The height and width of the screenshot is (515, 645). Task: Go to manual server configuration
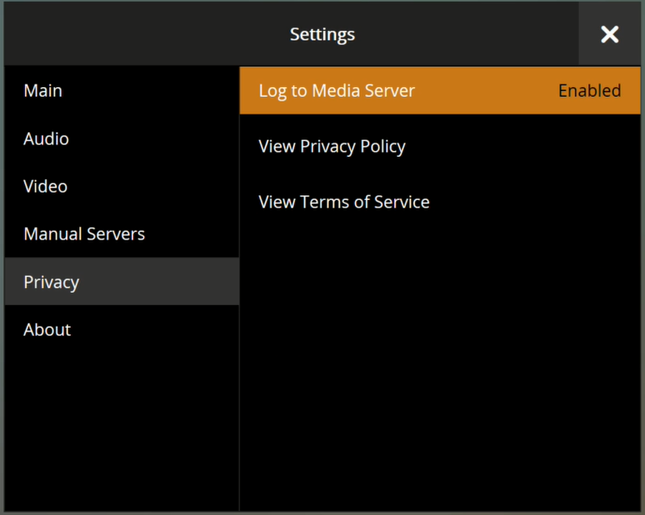coord(84,234)
